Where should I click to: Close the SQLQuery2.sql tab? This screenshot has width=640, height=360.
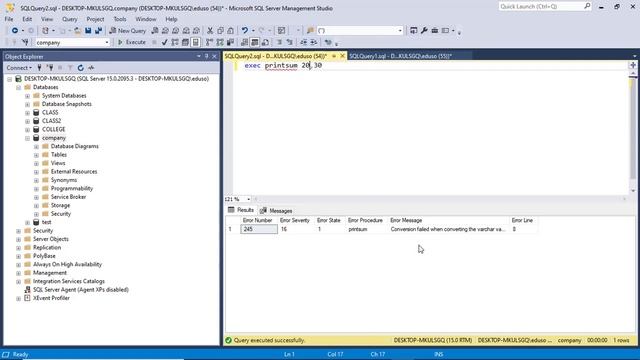342,56
